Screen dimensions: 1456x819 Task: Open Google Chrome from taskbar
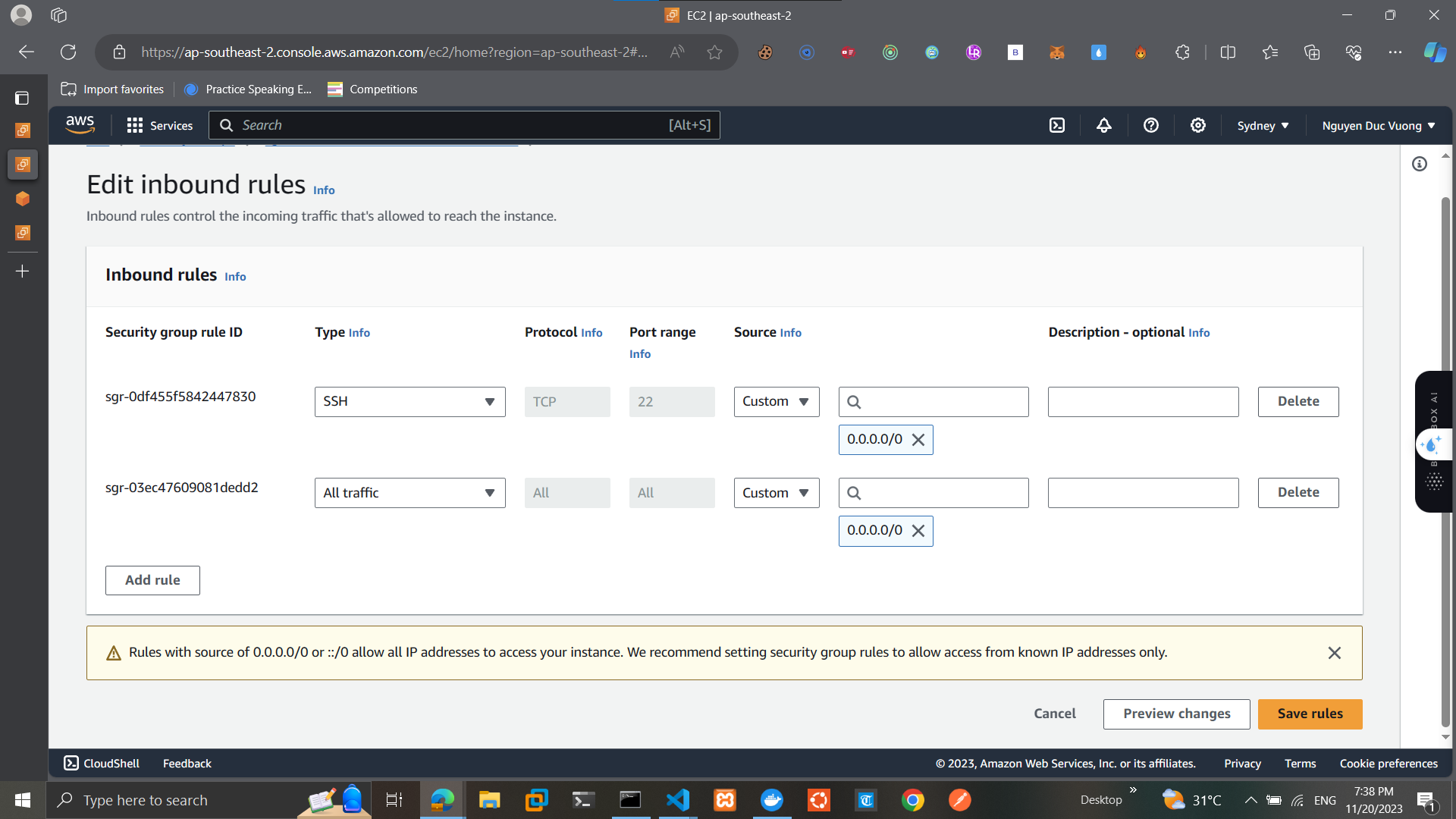(x=913, y=800)
